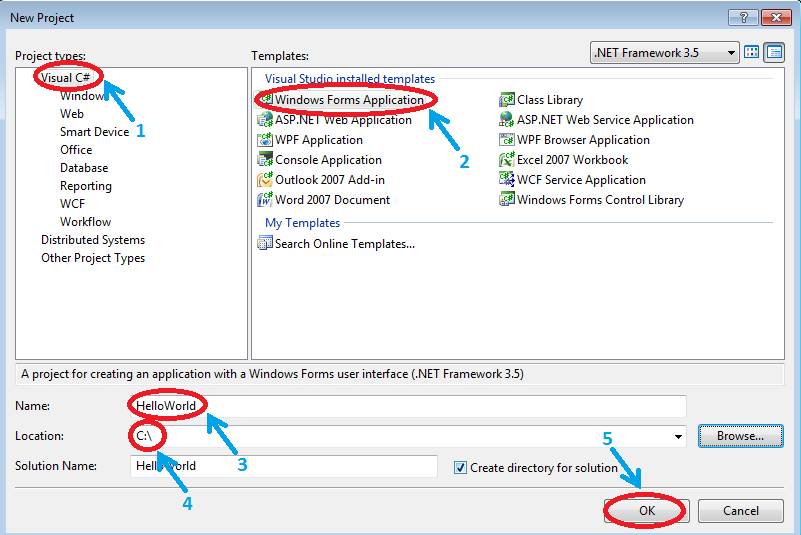Open the Location path dropdown arrow
801x535 pixels.
tap(678, 436)
